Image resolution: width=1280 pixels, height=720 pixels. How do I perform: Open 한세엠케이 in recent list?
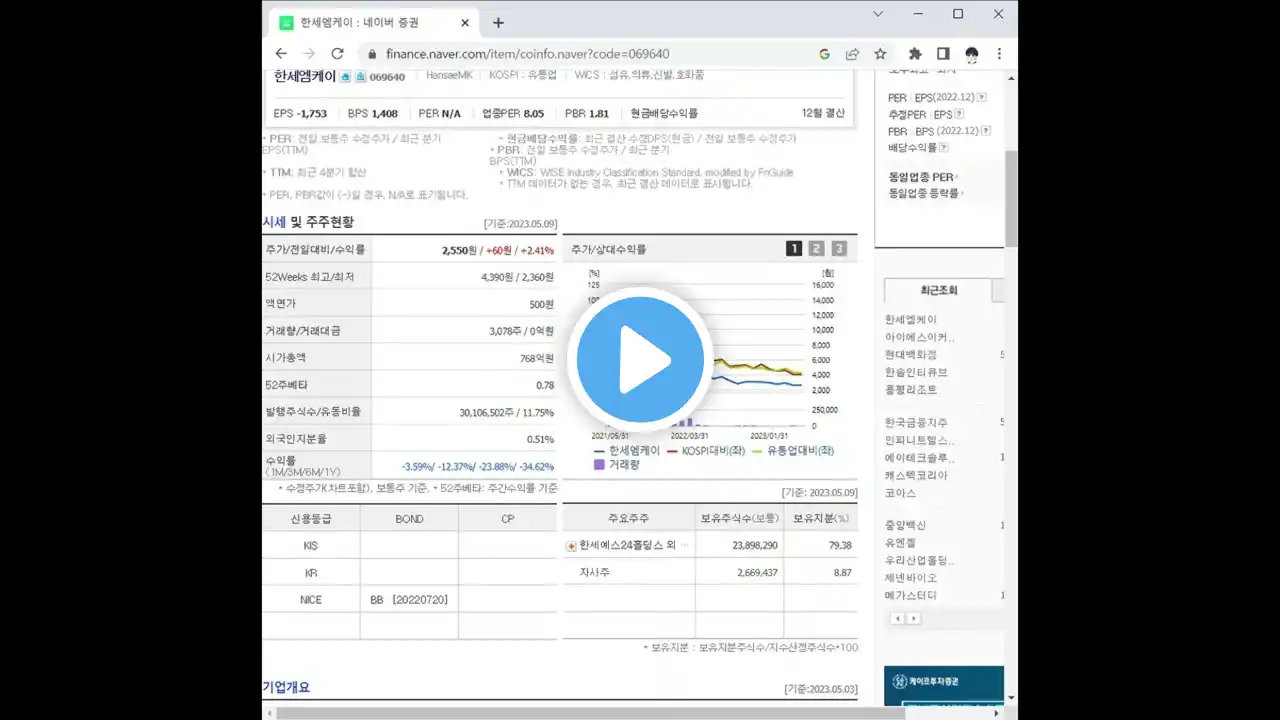tap(911, 320)
